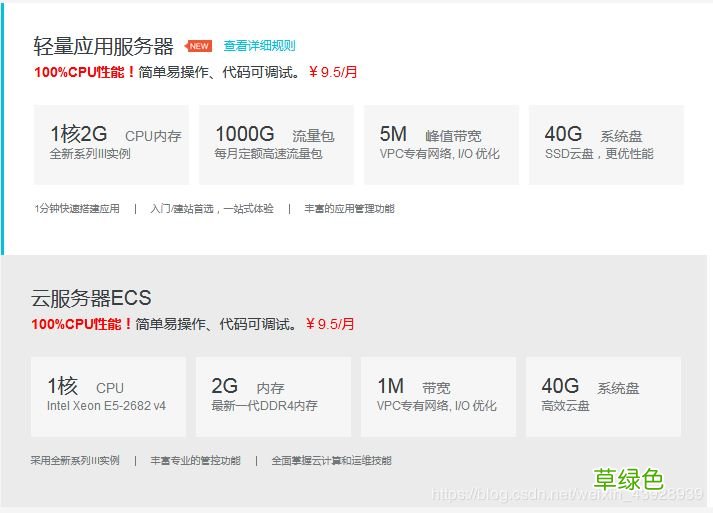Viewport: 713px width, 513px height.
Task: Click the red NEW badge icon
Action: click(x=198, y=46)
